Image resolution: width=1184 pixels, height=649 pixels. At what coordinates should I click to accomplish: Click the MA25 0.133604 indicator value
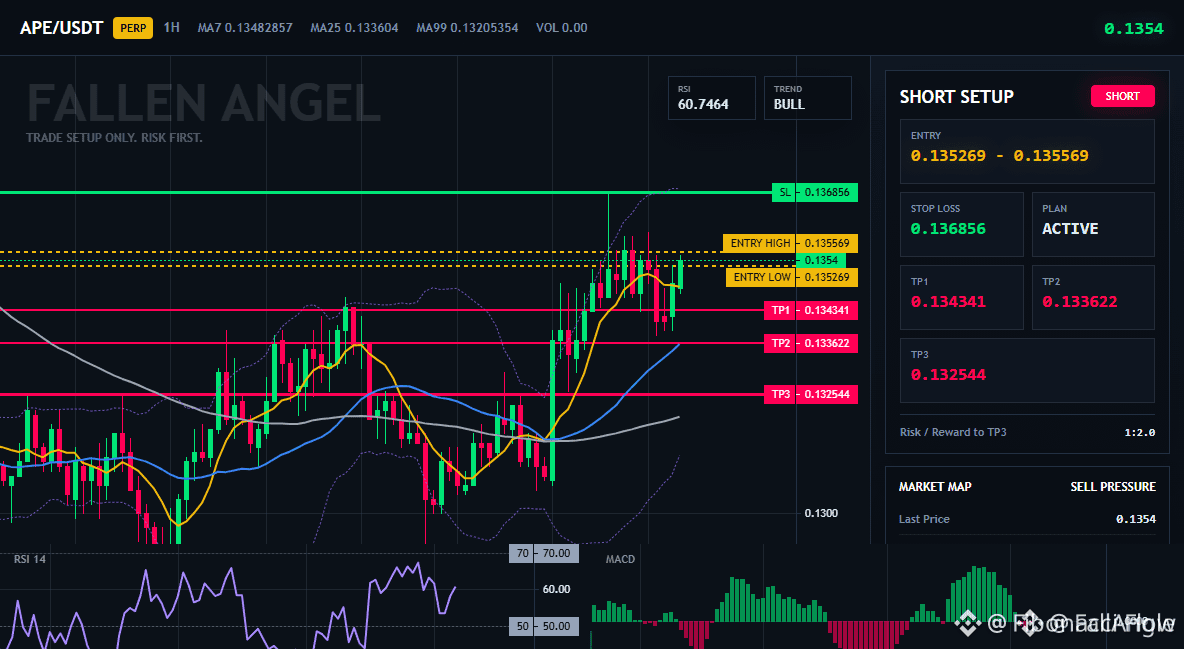pyautogui.click(x=354, y=28)
